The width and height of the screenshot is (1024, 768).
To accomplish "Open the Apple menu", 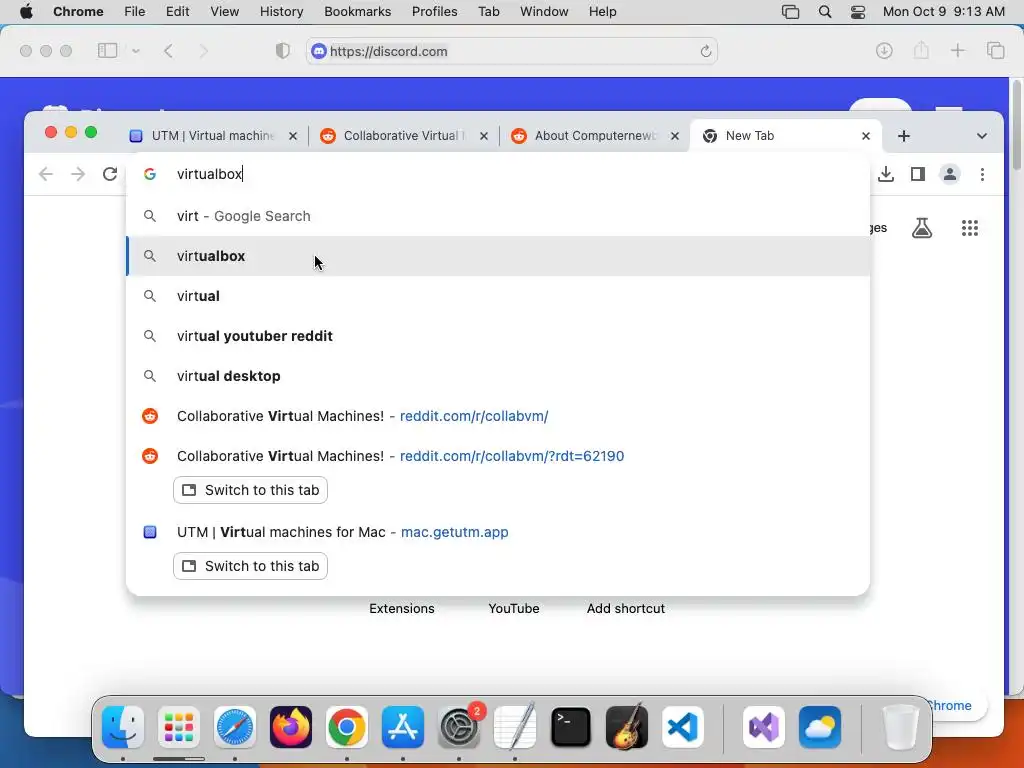I will coord(26,12).
